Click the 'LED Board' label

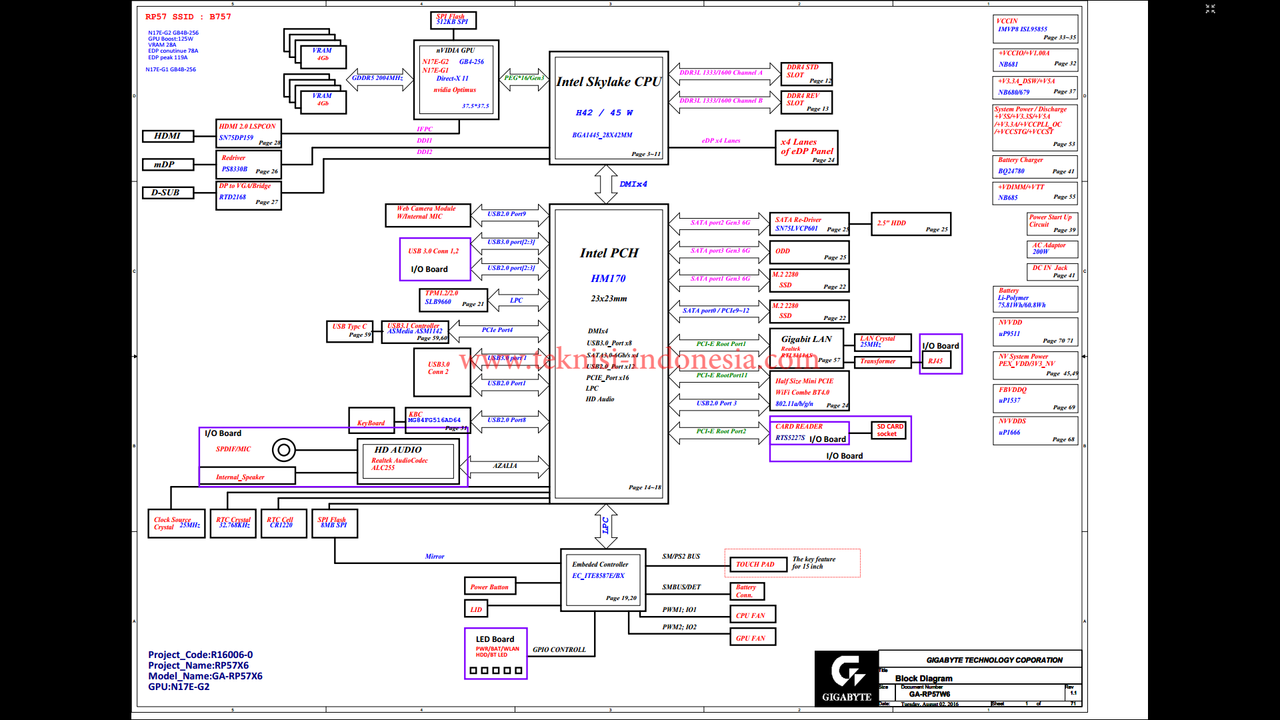click(x=496, y=639)
